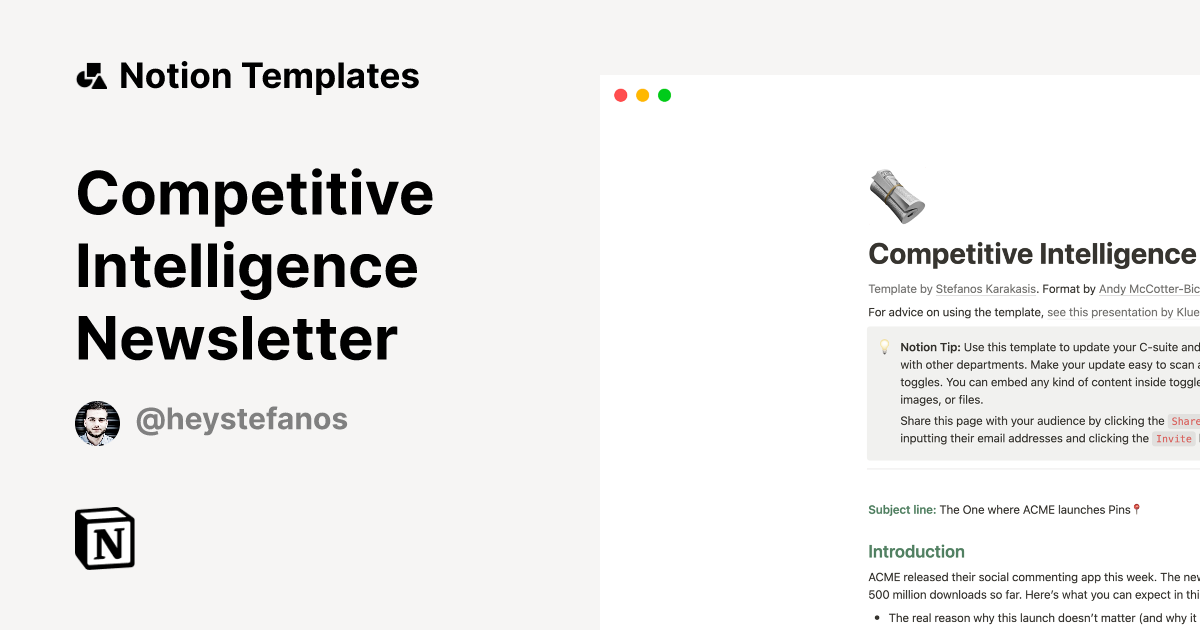
Task: Click the lightbulb icon in the Notion Tip callout
Action: click(x=884, y=347)
